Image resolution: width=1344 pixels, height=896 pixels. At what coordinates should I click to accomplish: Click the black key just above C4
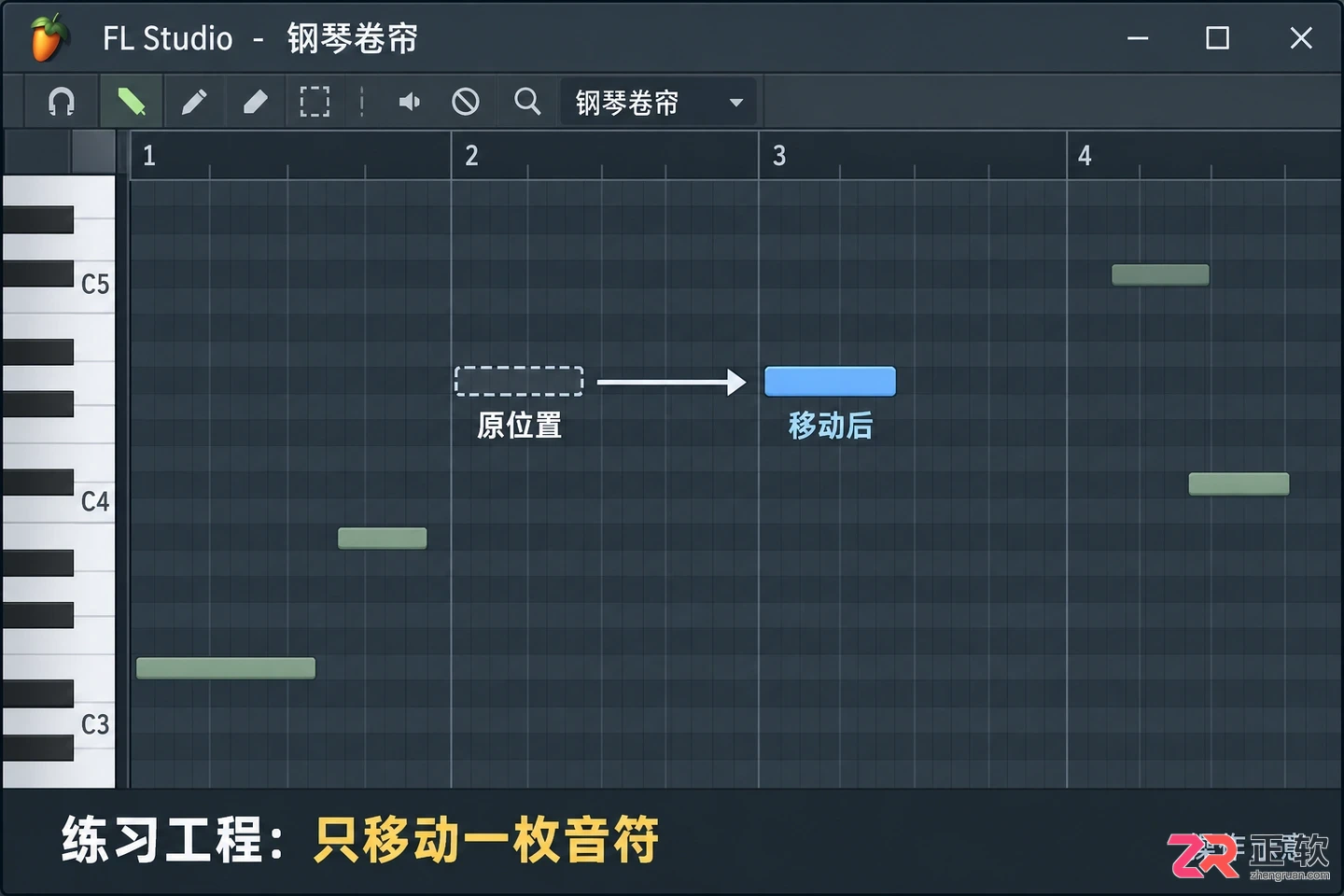(38, 482)
